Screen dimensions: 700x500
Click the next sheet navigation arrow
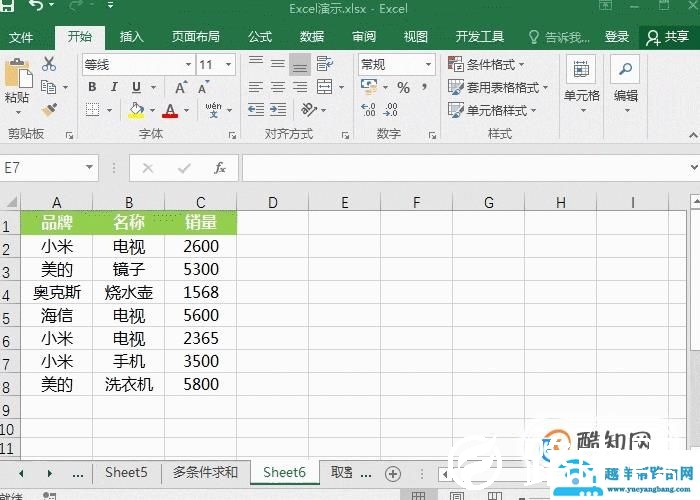pyautogui.click(x=50, y=473)
